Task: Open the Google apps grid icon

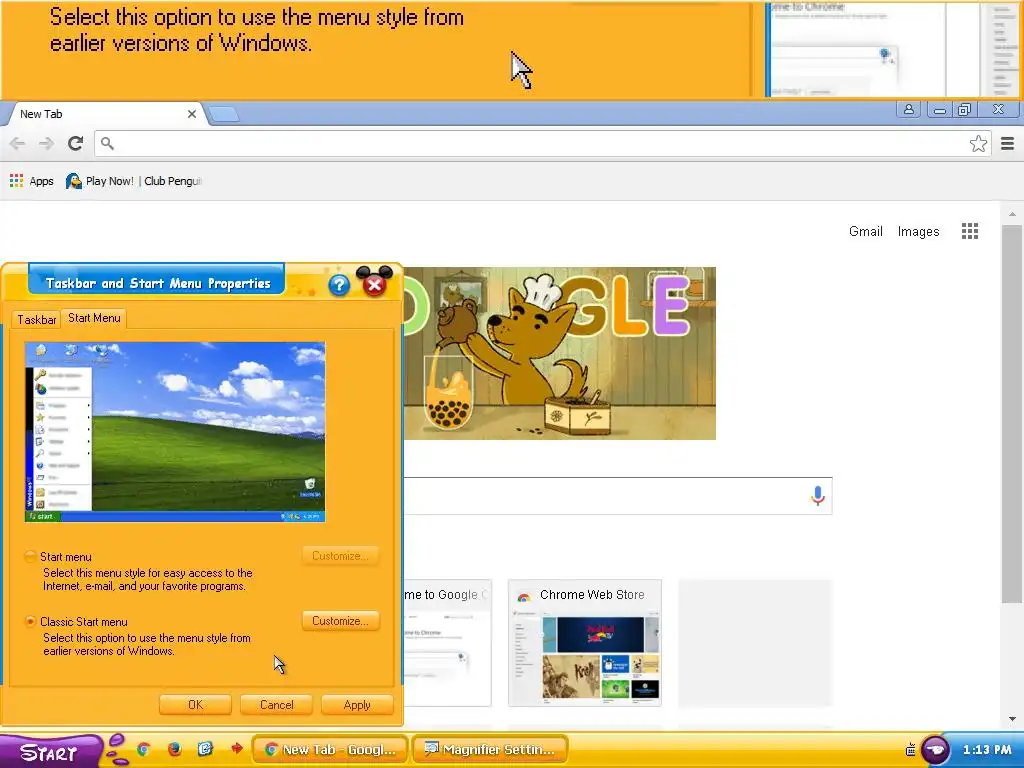Action: (970, 231)
